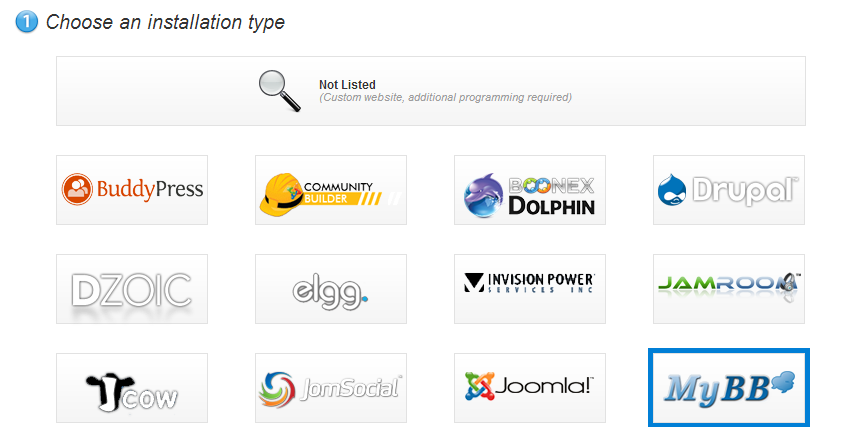
Task: Choose the Jcow installation type
Action: 132,388
